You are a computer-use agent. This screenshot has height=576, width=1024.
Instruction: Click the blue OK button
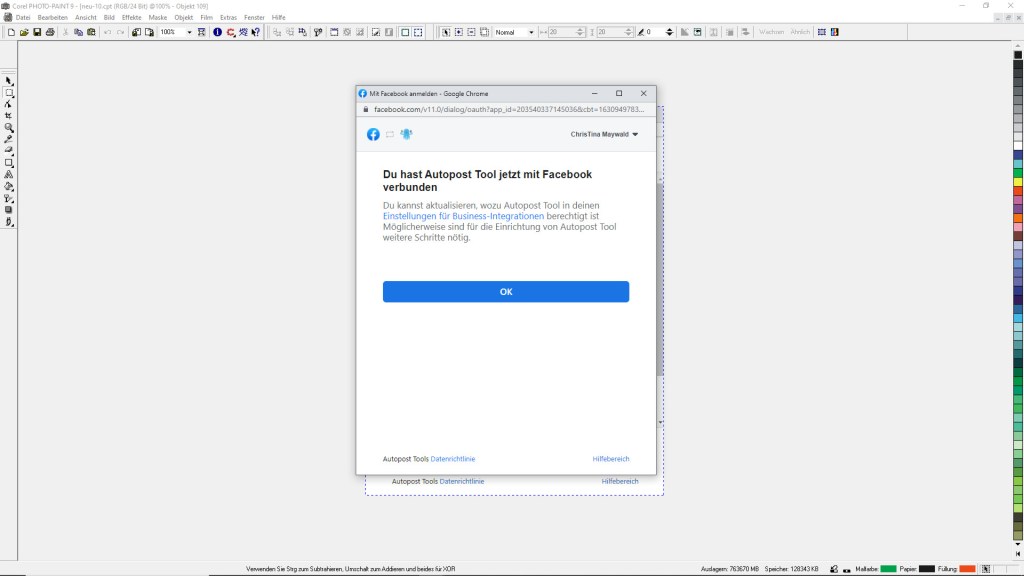505,292
